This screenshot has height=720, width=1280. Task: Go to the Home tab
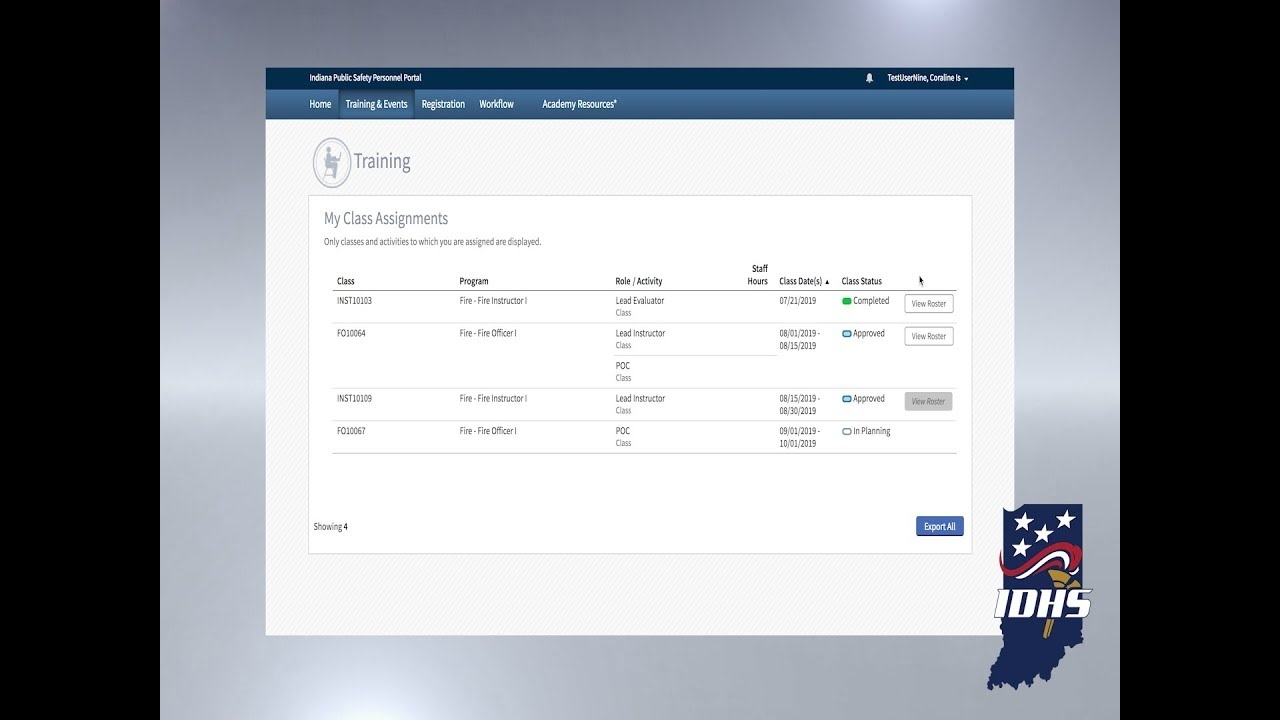(x=320, y=104)
